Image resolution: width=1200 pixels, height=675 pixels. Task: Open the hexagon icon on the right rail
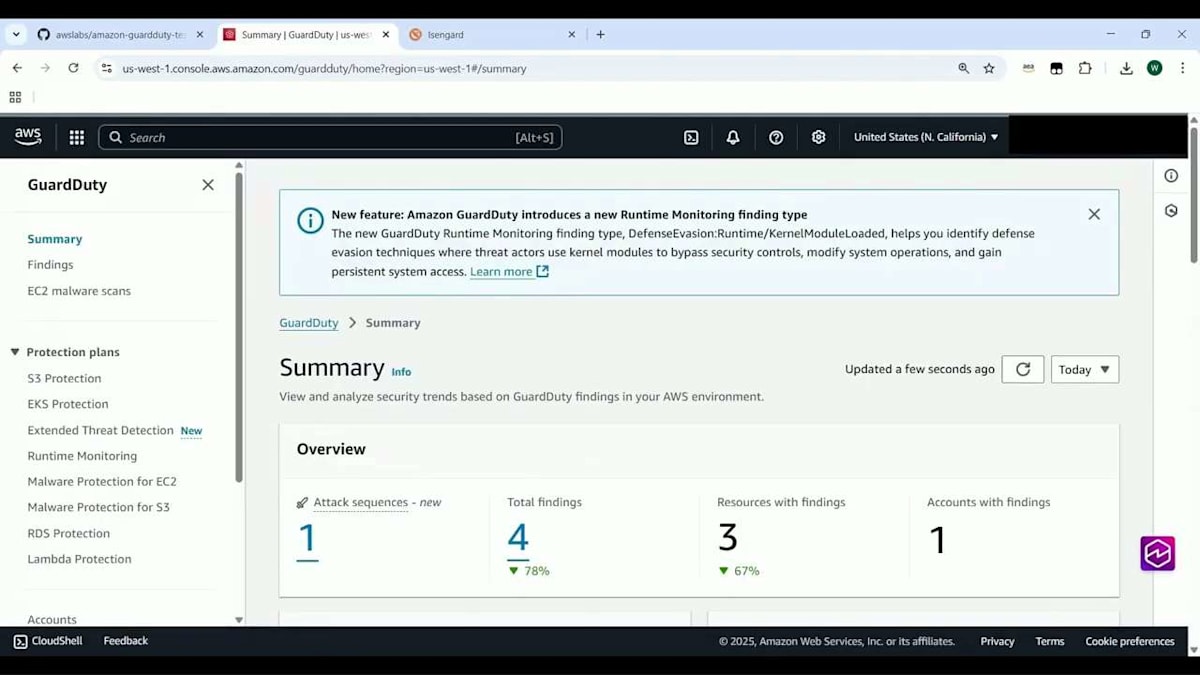1171,211
